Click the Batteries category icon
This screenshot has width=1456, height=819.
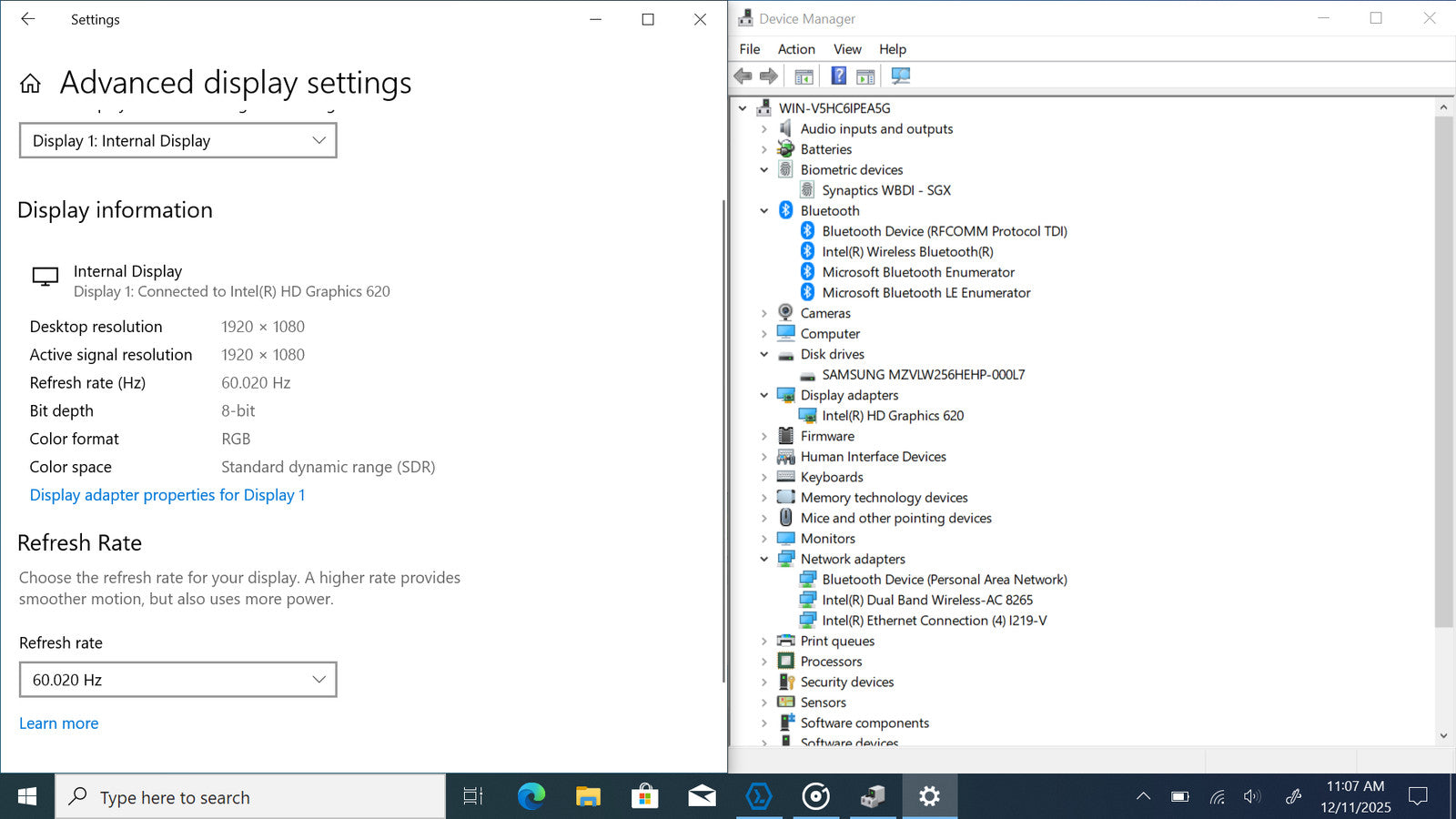785,149
